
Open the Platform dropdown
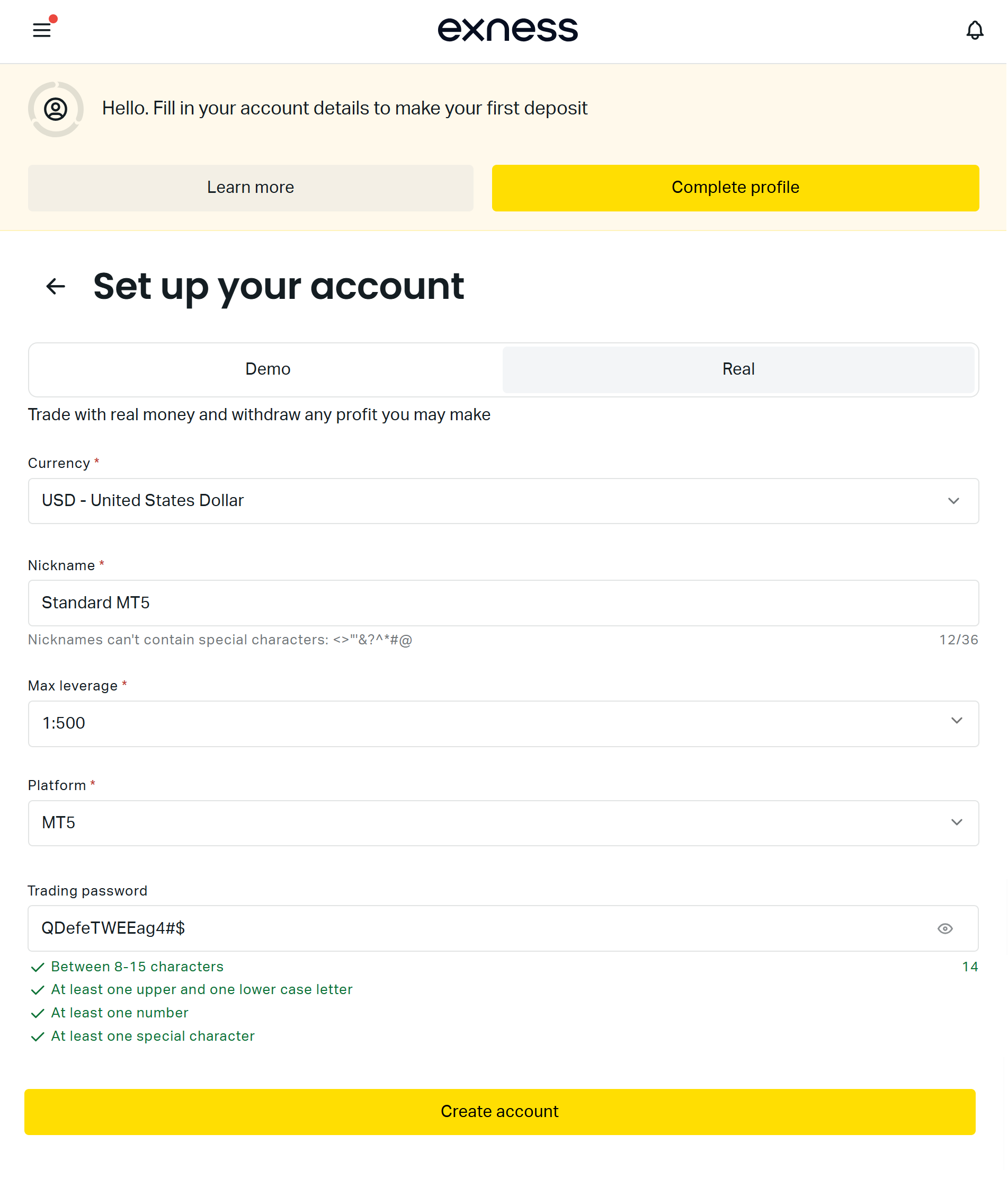(x=503, y=824)
